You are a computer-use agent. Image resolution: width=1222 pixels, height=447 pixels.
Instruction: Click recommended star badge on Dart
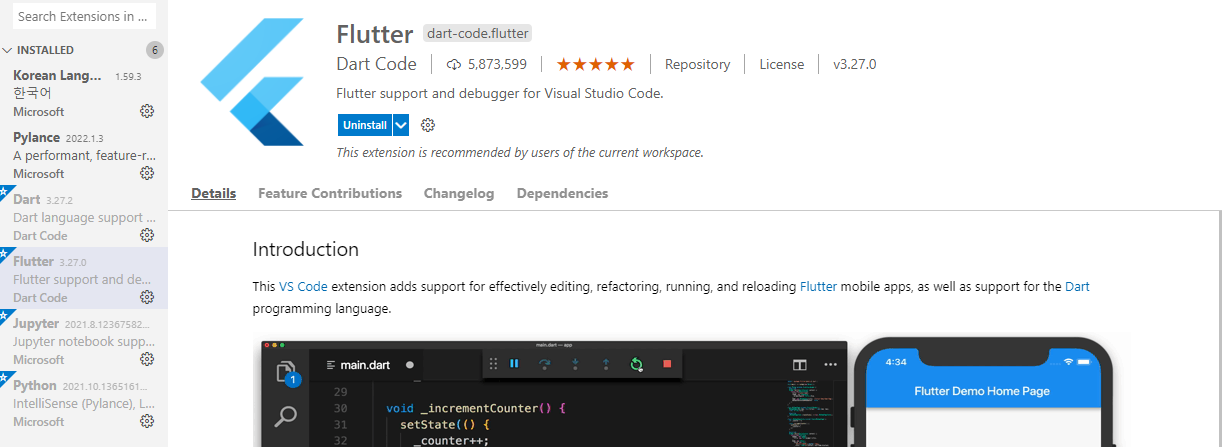pos(4,190)
